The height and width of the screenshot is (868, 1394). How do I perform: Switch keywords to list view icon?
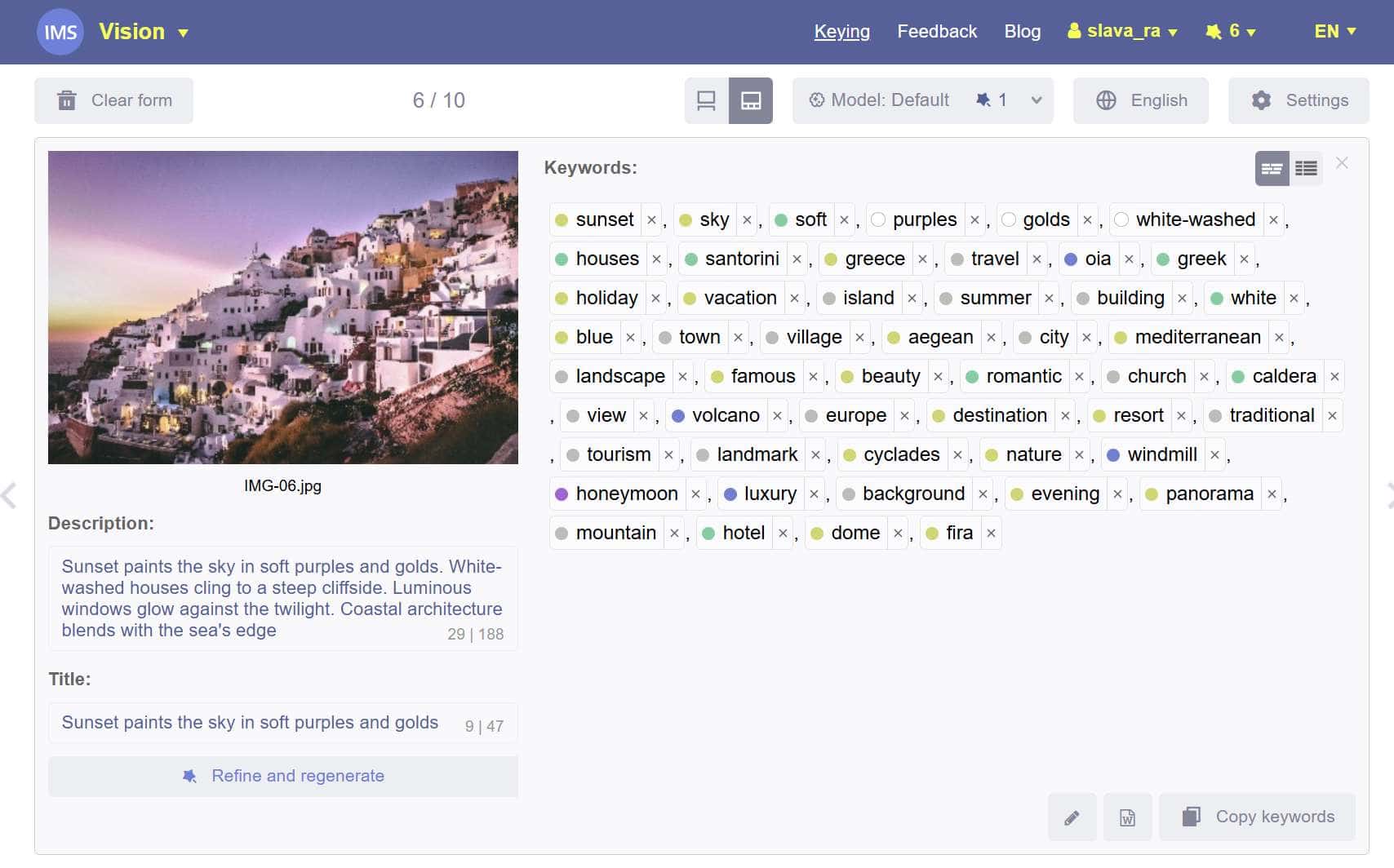[1306, 168]
